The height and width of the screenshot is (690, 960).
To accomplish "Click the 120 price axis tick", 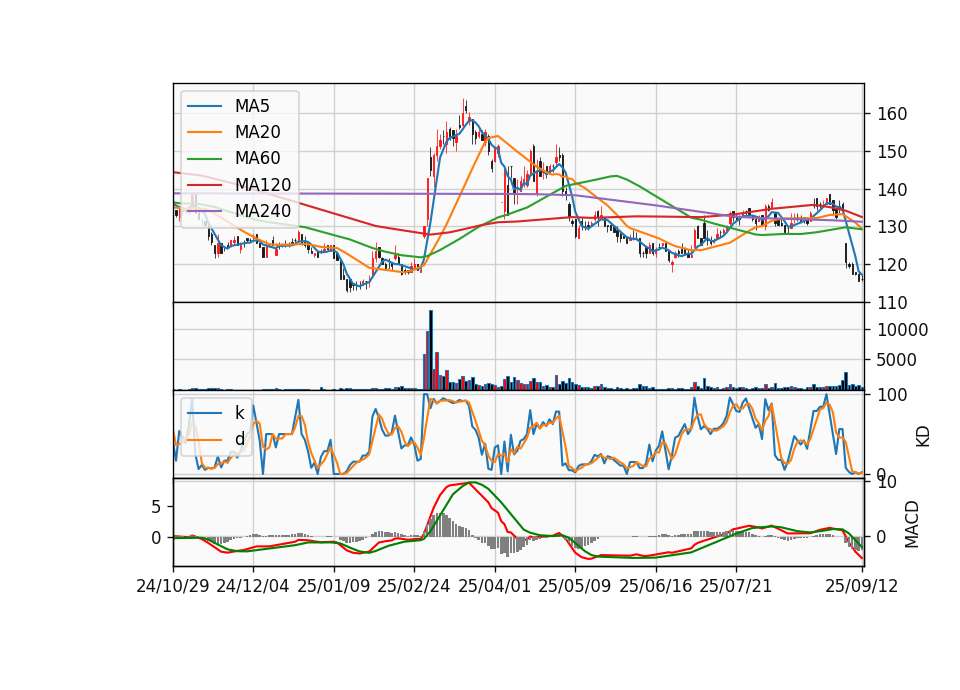I will 892,265.
